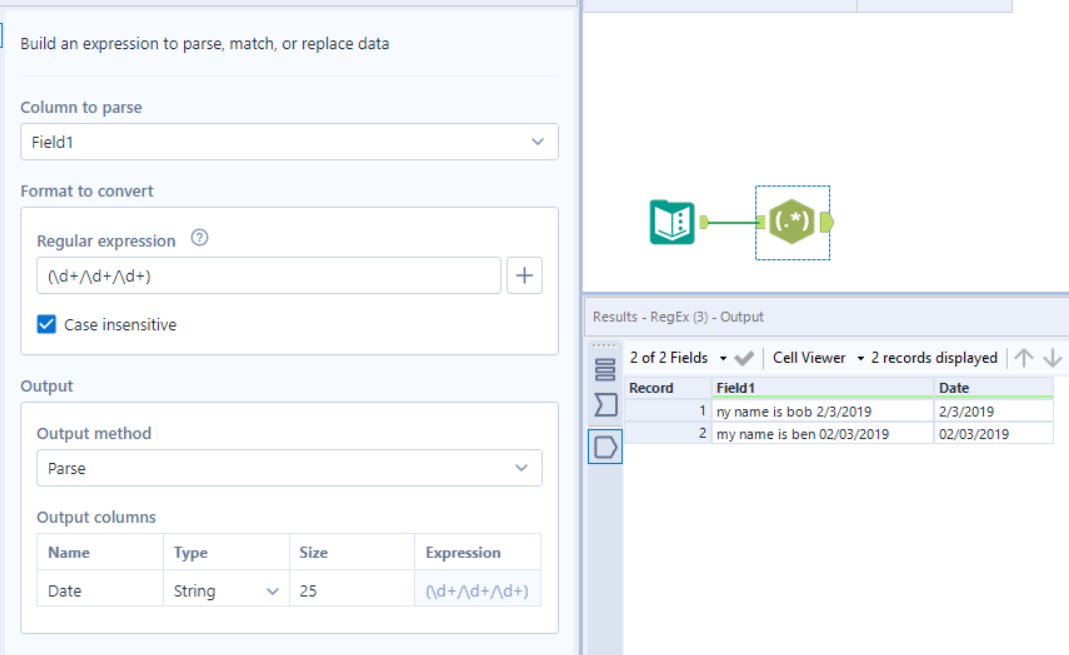Screen dimensions: 1069x655
Task: Open the Cell Viewer dropdown
Action: (x=860, y=357)
